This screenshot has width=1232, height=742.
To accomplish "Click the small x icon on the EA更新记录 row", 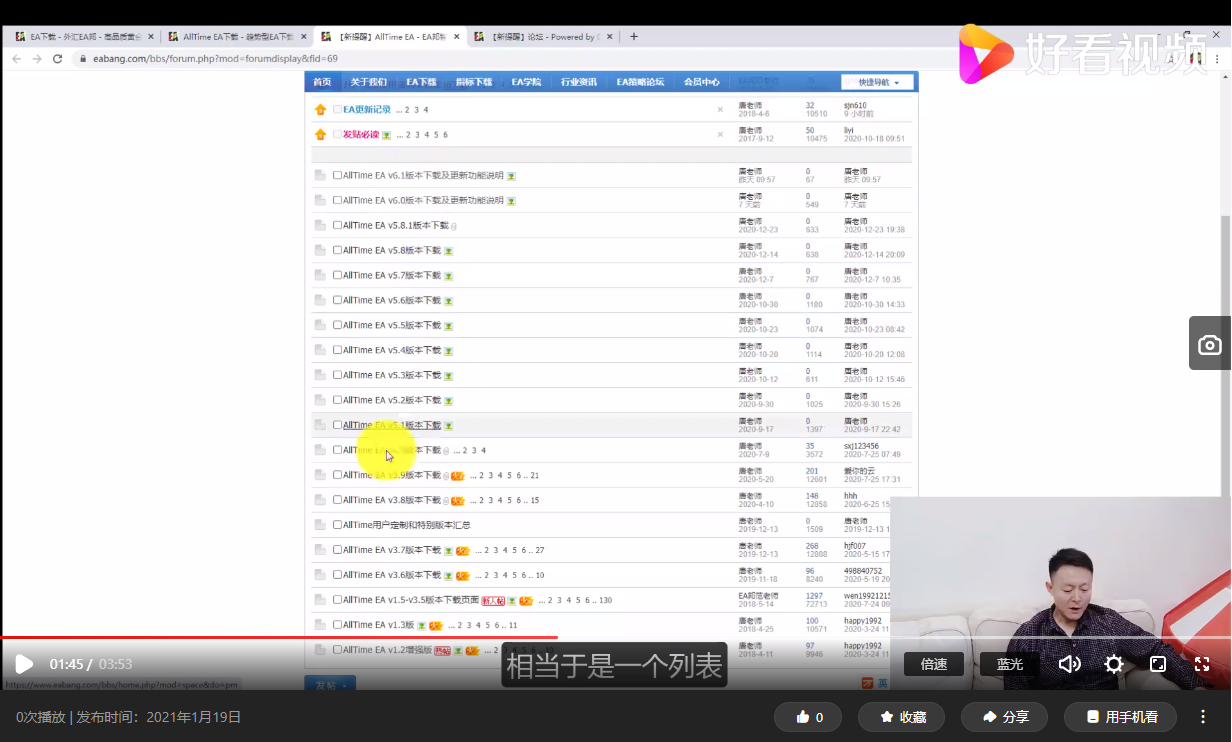I will pyautogui.click(x=720, y=110).
